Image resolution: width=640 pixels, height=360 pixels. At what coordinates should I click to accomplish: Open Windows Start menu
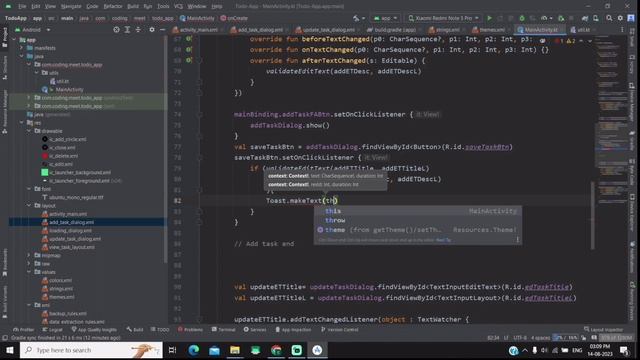pyautogui.click(x=9, y=350)
